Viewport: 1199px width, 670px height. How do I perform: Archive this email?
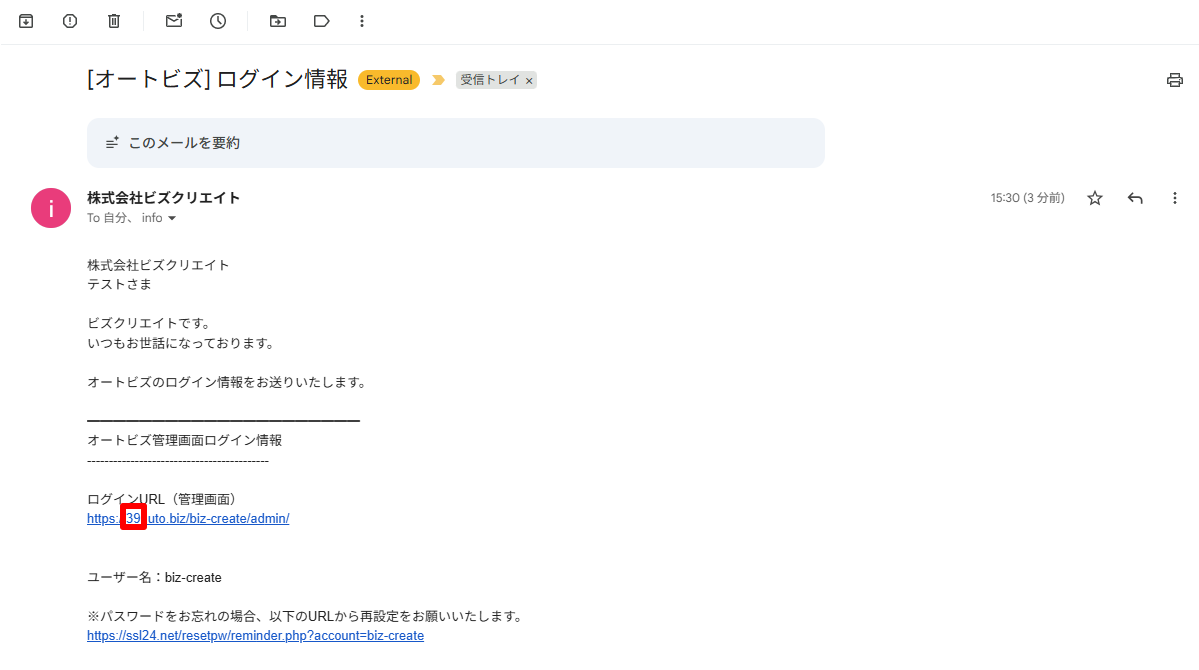pyautogui.click(x=26, y=21)
